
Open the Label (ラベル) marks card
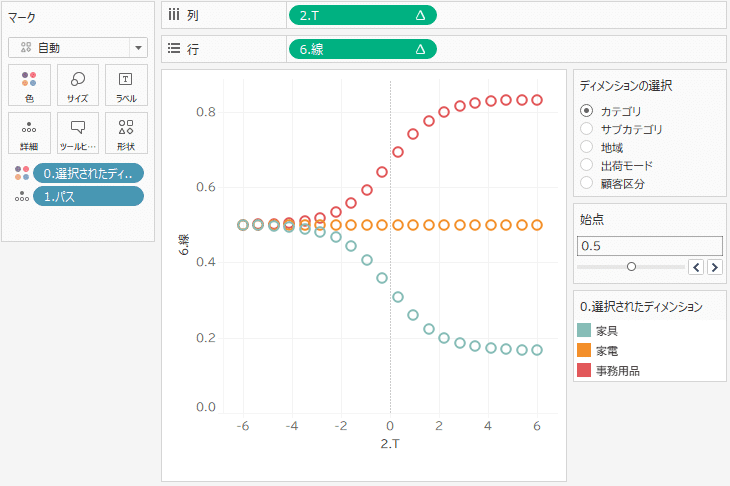tap(126, 85)
